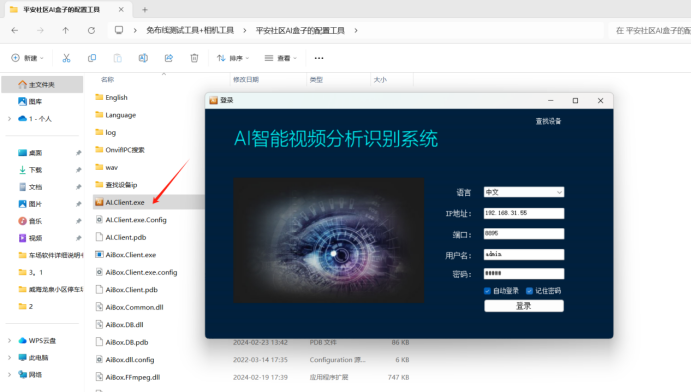Click the search box in Explorer
The height and width of the screenshot is (392, 691).
(650, 30)
